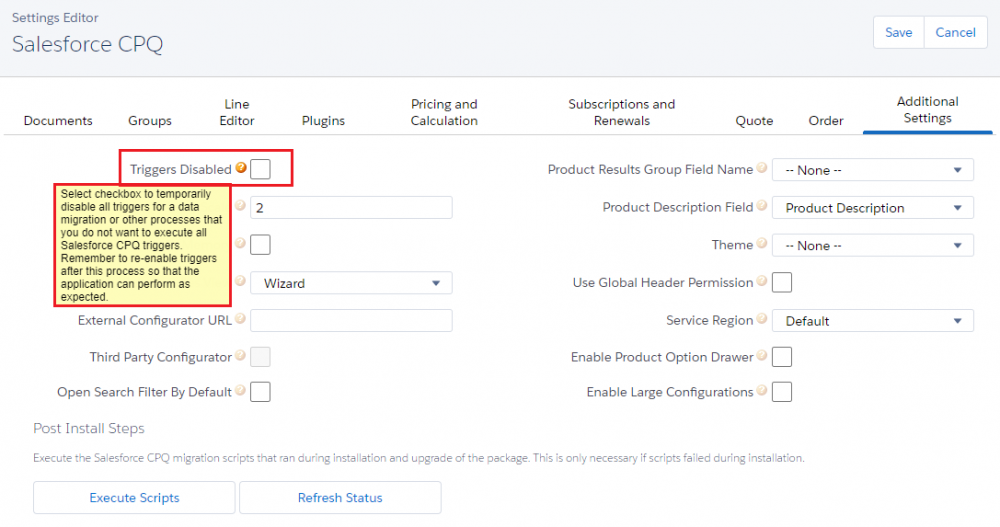Check the Third Party Configurator checkbox

click(260, 357)
